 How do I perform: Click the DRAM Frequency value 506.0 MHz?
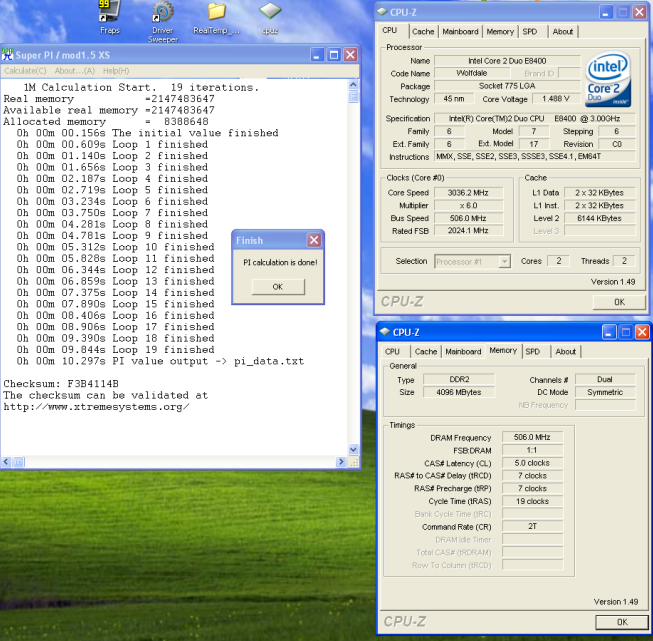point(532,437)
